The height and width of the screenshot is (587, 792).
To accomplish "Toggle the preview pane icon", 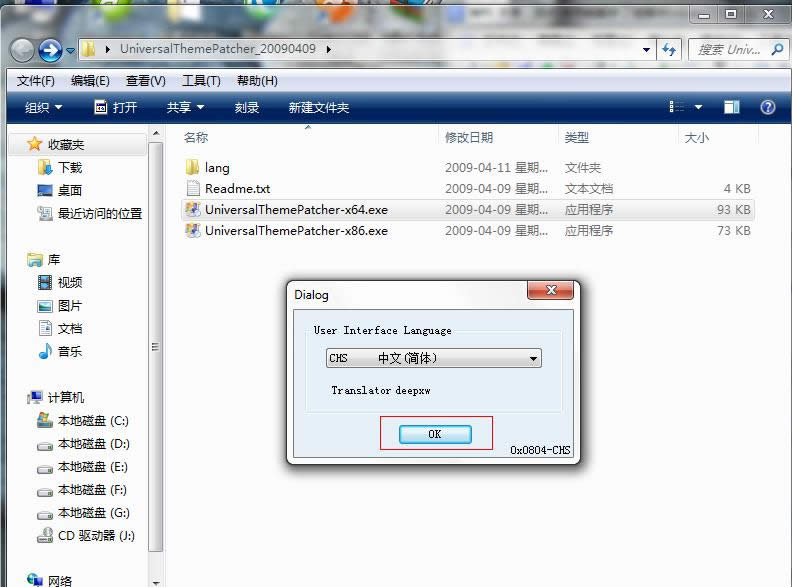I will [x=732, y=107].
